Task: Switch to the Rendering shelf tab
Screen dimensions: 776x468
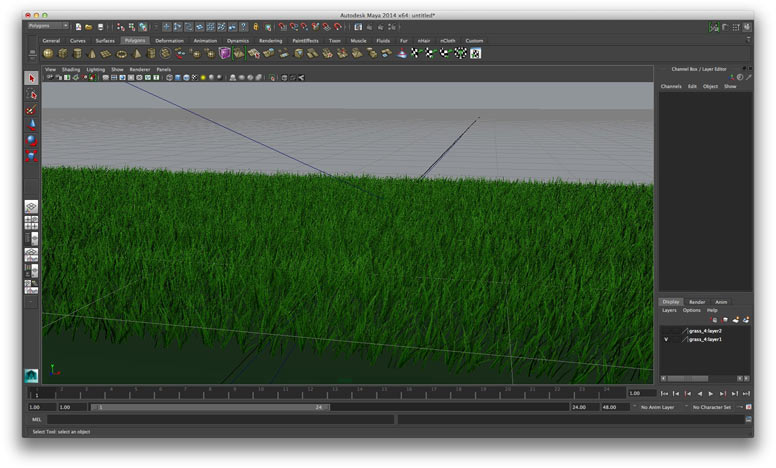Action: [270, 41]
